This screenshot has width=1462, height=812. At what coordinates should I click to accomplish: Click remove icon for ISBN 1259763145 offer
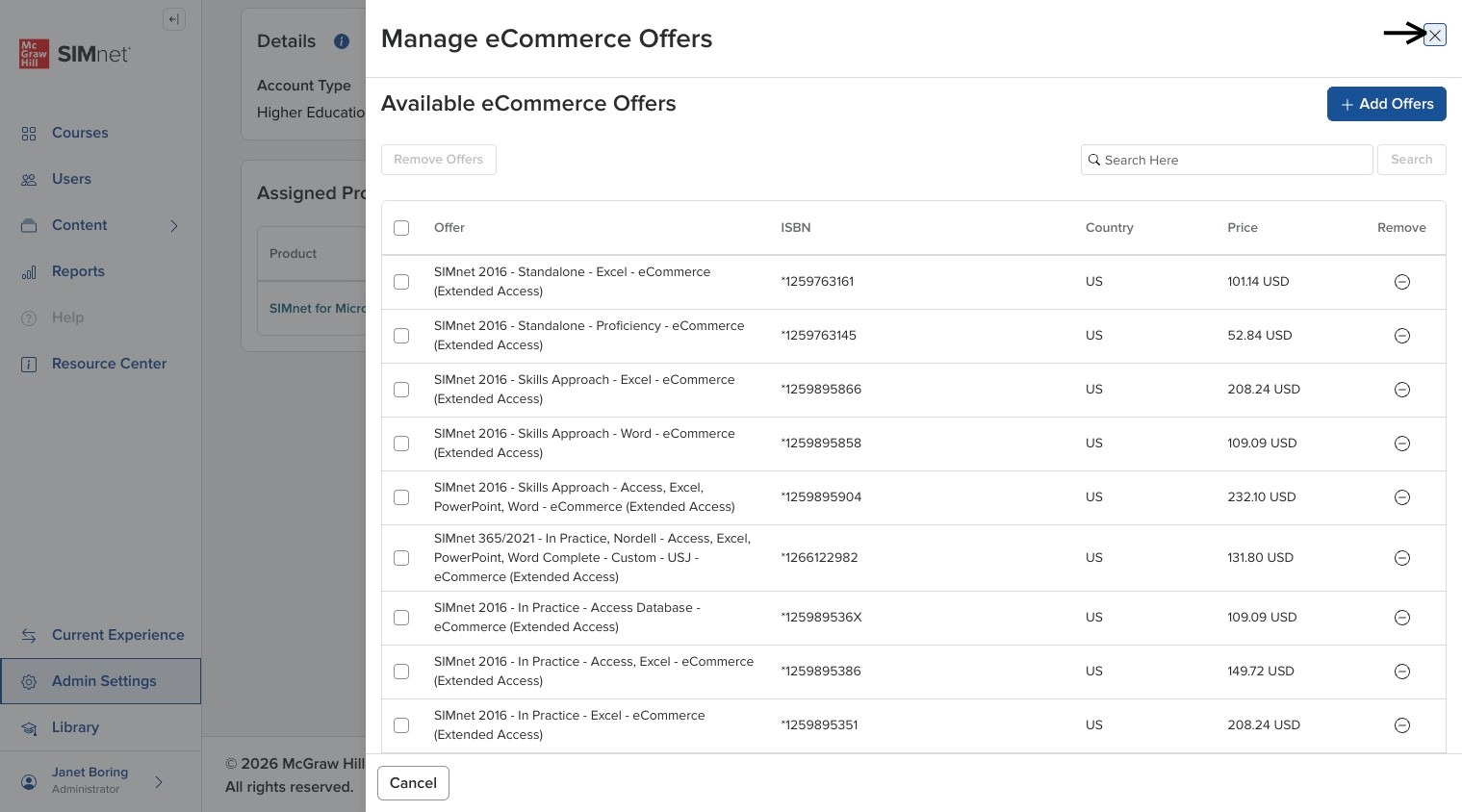[x=1402, y=336]
